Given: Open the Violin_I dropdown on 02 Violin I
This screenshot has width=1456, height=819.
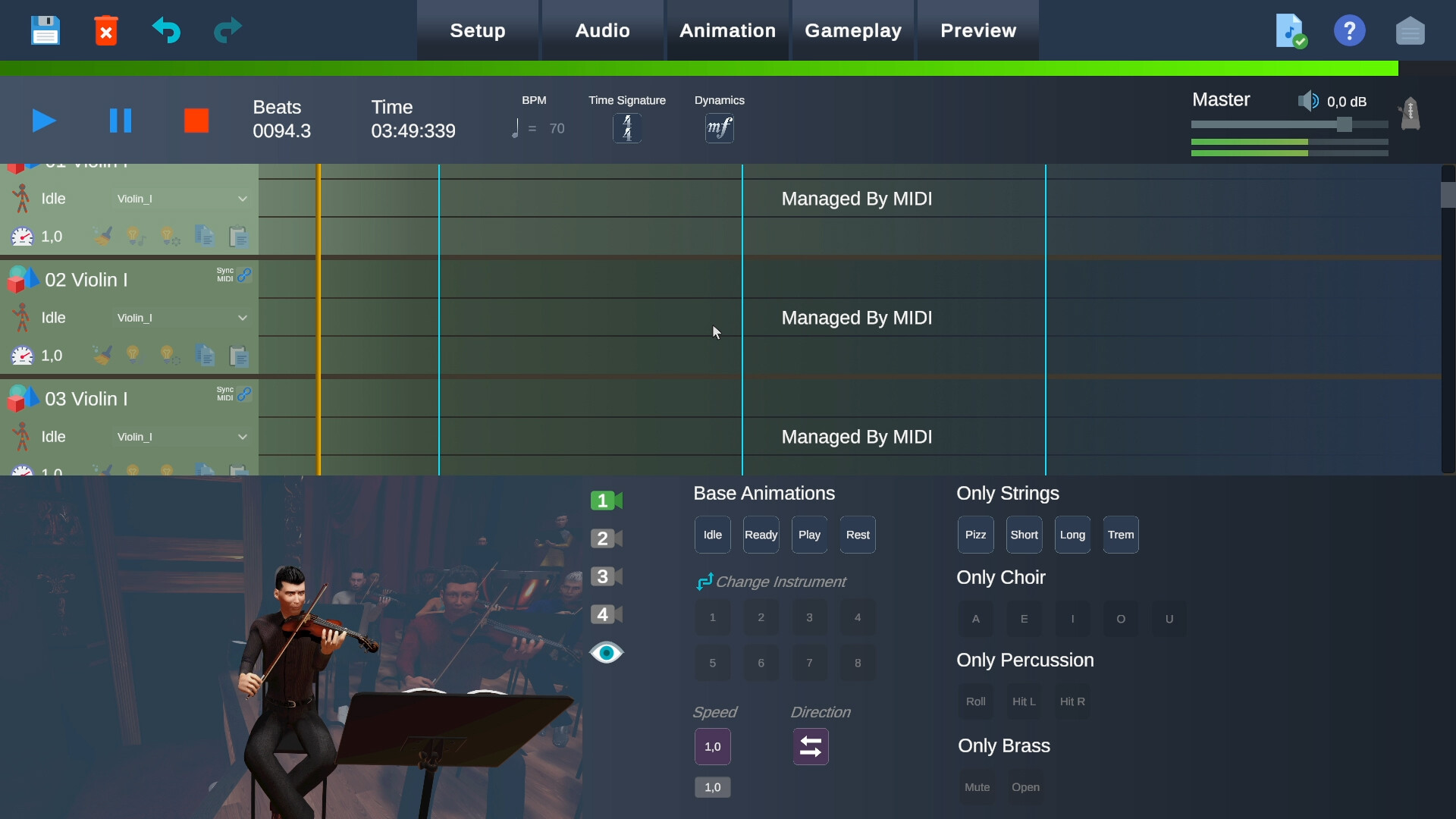Looking at the screenshot, I should (x=182, y=317).
